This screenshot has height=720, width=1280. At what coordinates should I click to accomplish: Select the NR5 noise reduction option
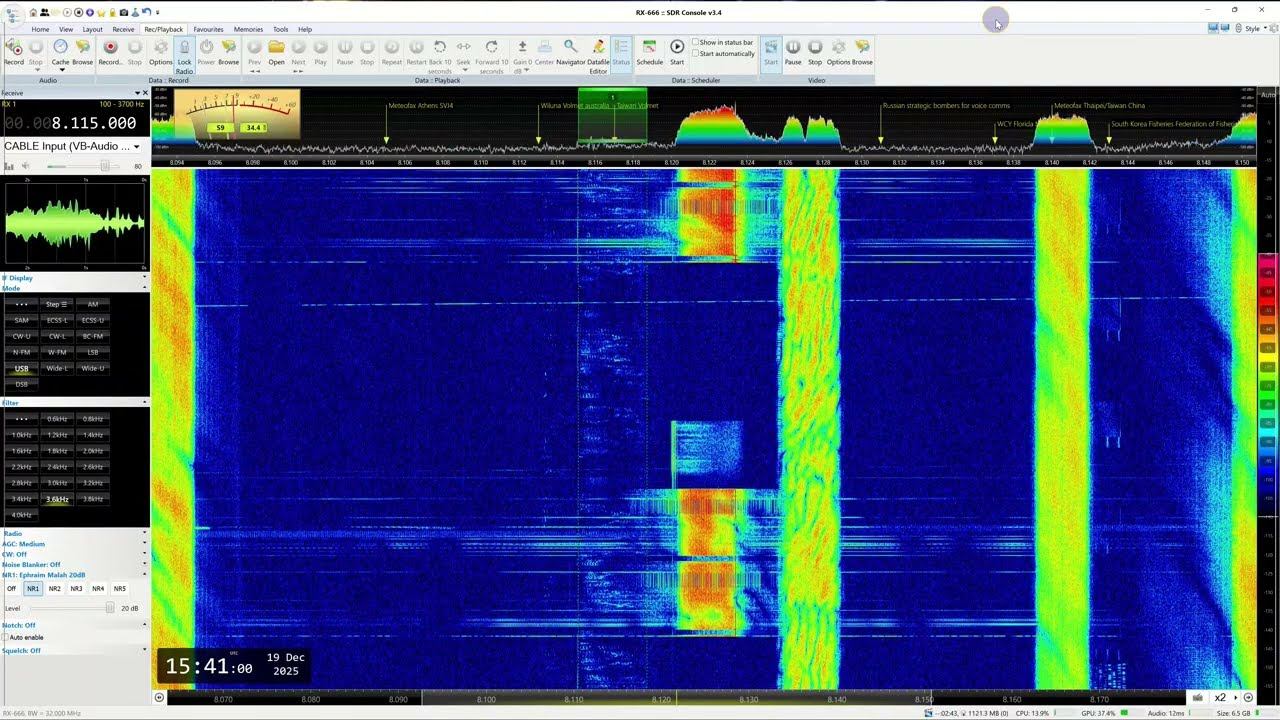click(119, 589)
